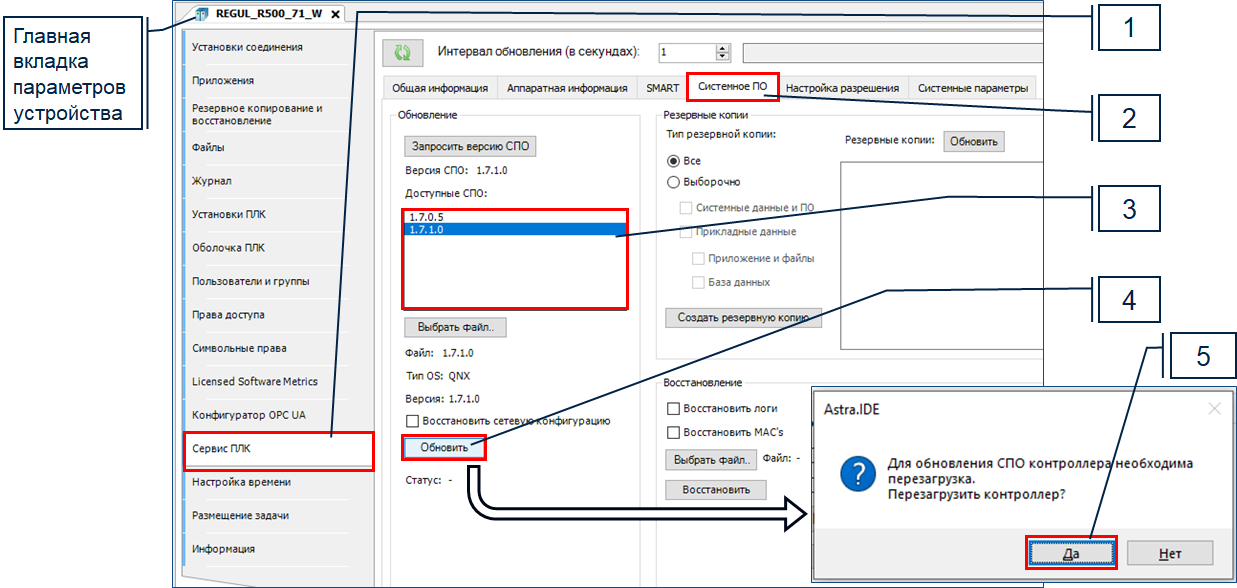Viewport: 1237px width, 588px height.
Task: Open the SMART tab
Action: (x=662, y=88)
